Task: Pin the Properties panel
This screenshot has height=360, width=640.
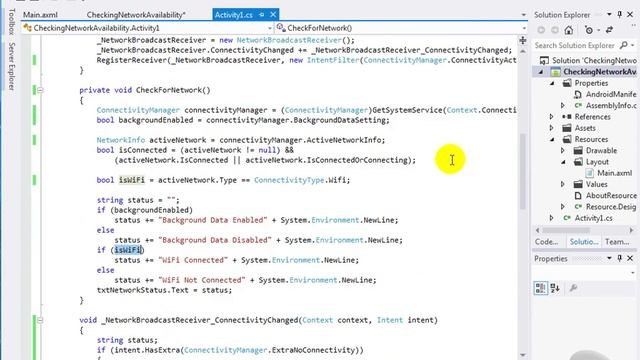Action: point(620,258)
